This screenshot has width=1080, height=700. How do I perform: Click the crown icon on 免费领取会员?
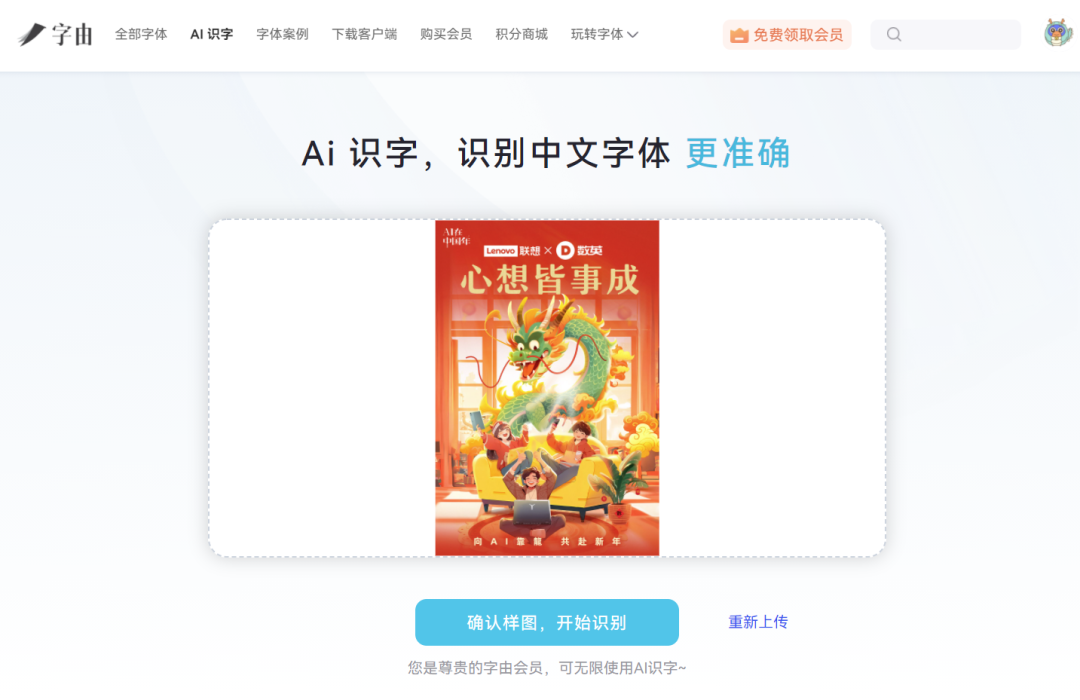pyautogui.click(x=739, y=35)
